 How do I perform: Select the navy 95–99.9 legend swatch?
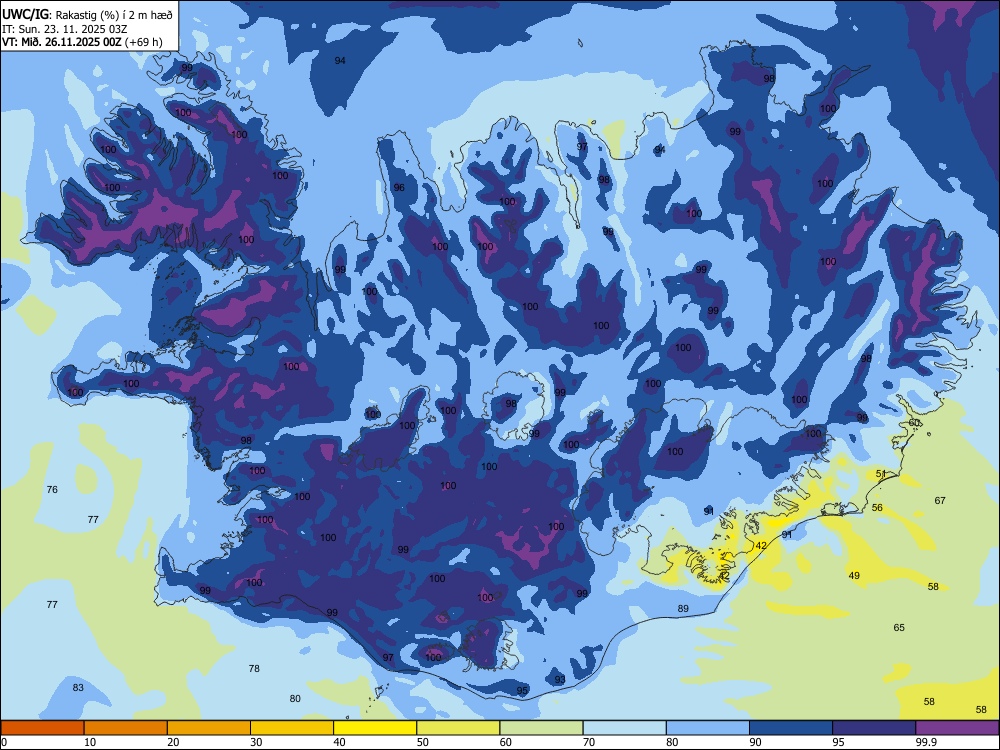[x=874, y=728]
